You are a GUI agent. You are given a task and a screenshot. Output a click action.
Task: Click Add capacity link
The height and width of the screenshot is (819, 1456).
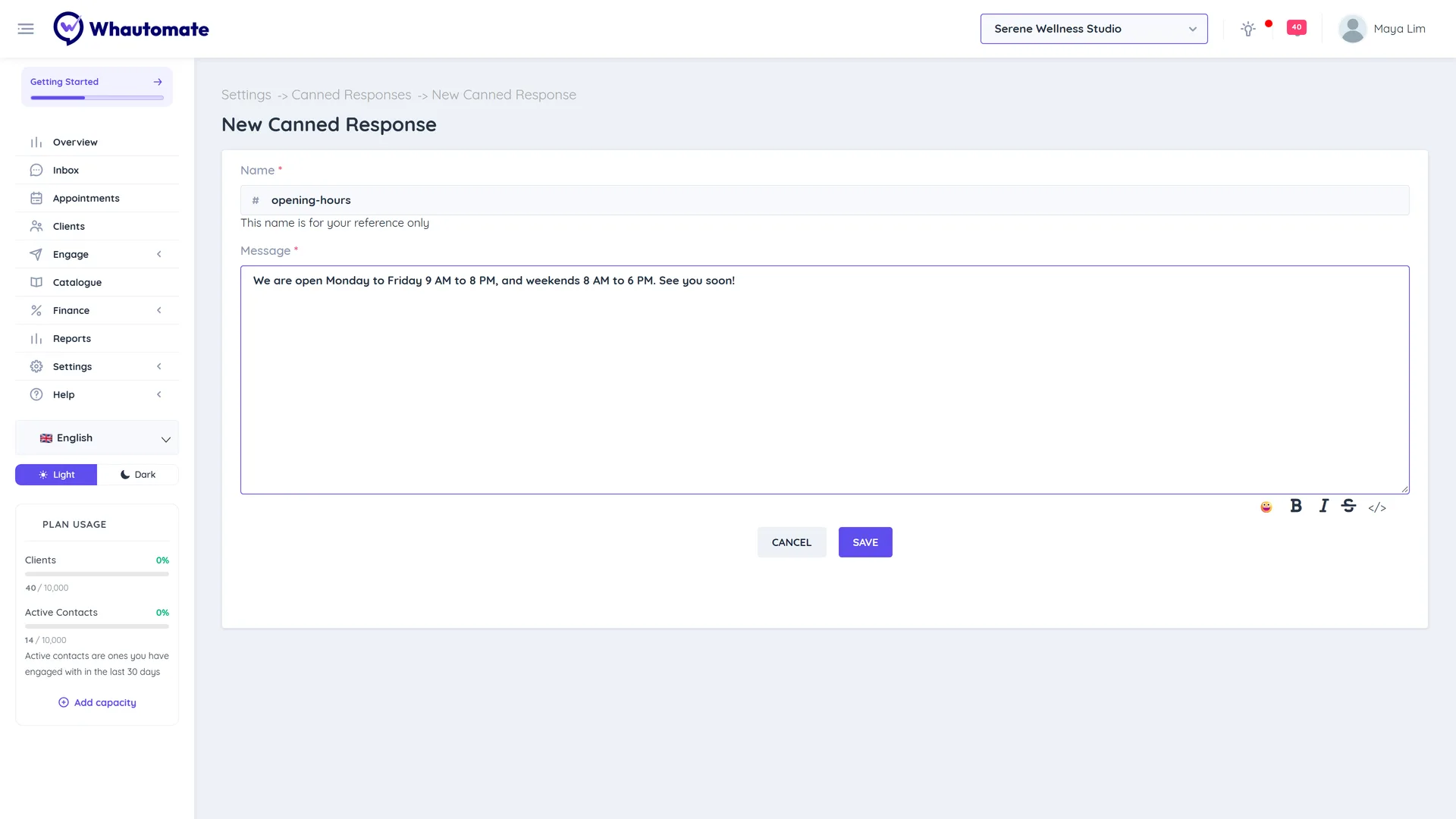pos(97,703)
